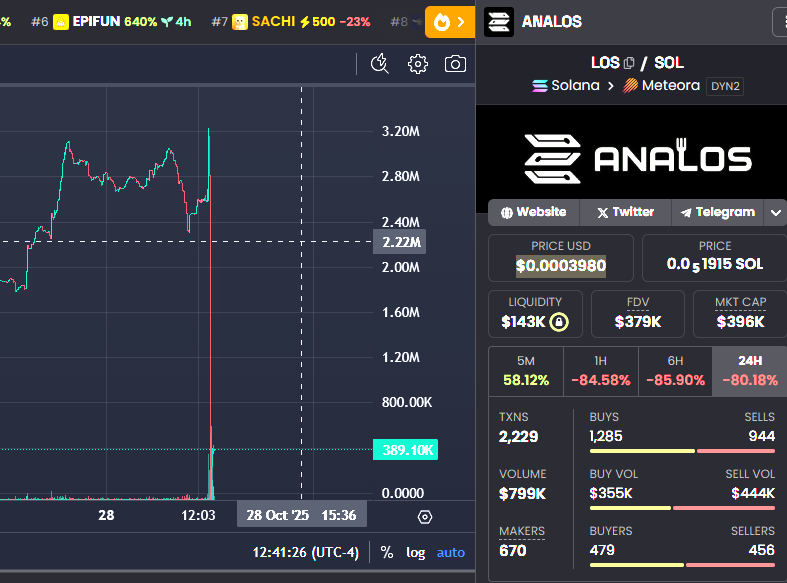Click the BUYERS value 479
The width and height of the screenshot is (787, 583).
tap(602, 550)
